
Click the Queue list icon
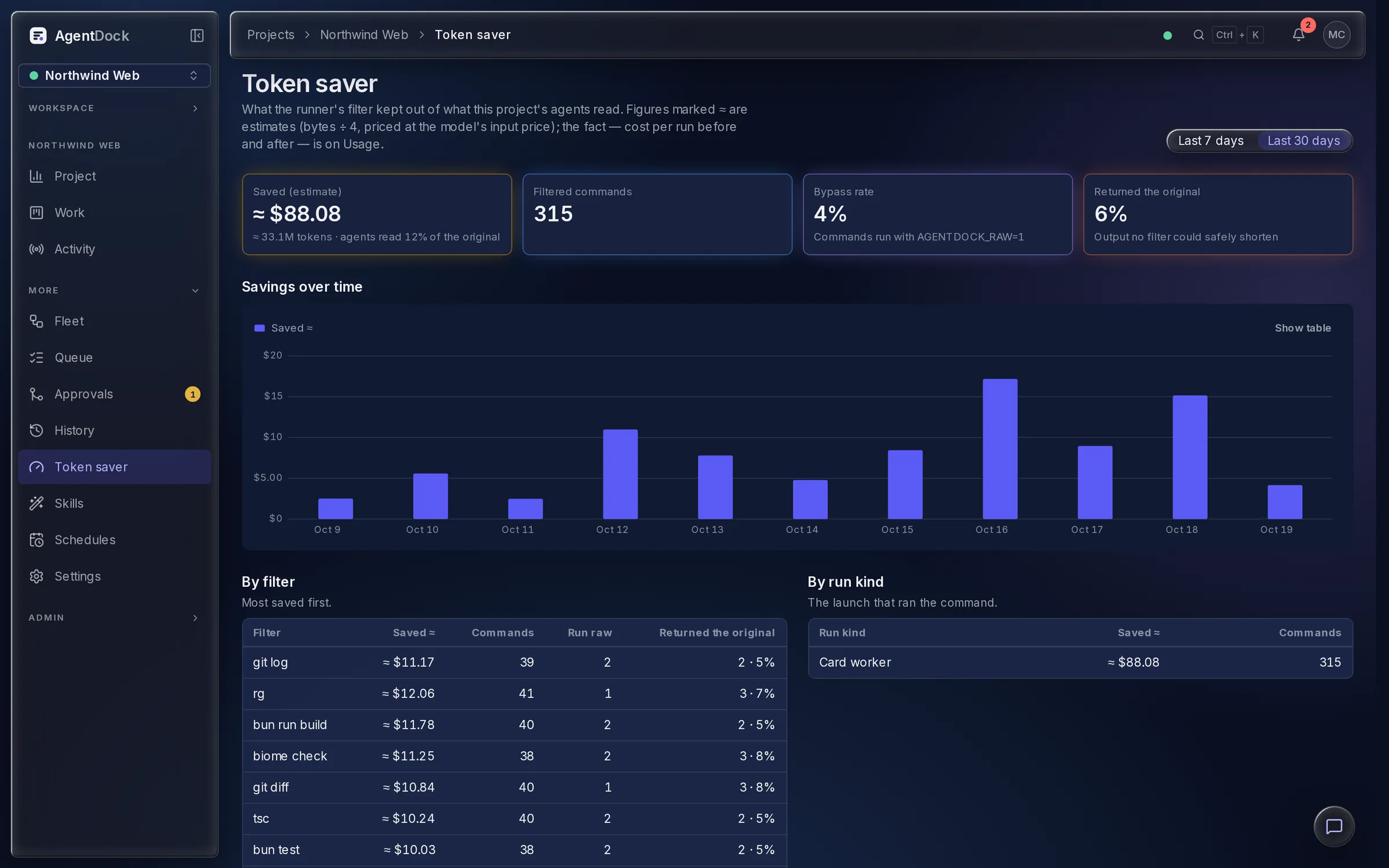(x=36, y=358)
